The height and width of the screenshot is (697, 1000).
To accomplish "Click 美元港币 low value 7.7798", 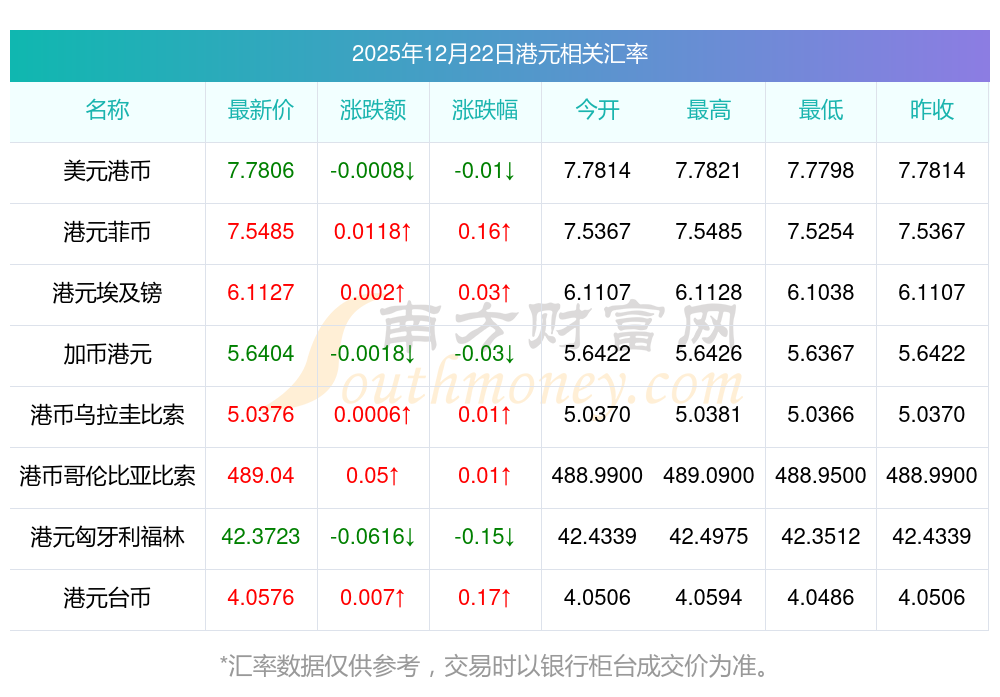I will click(821, 171).
